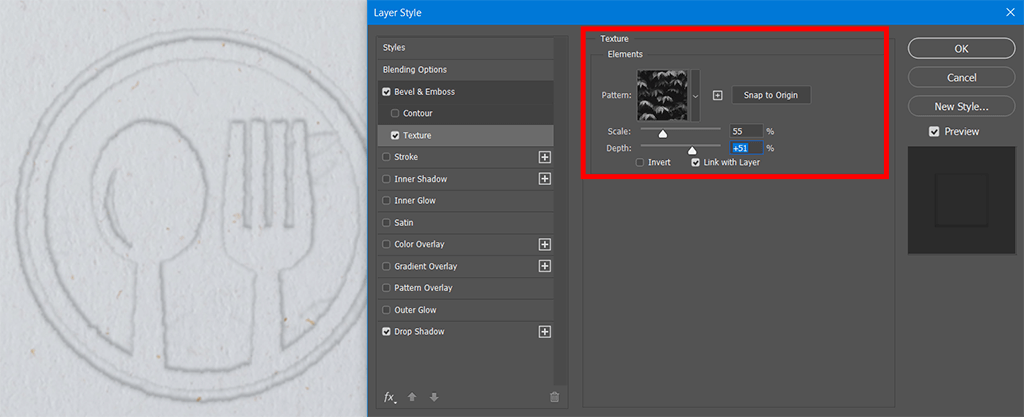Enable the Inner Shadow checkbox
Screen dimensions: 1024x417
click(x=387, y=179)
